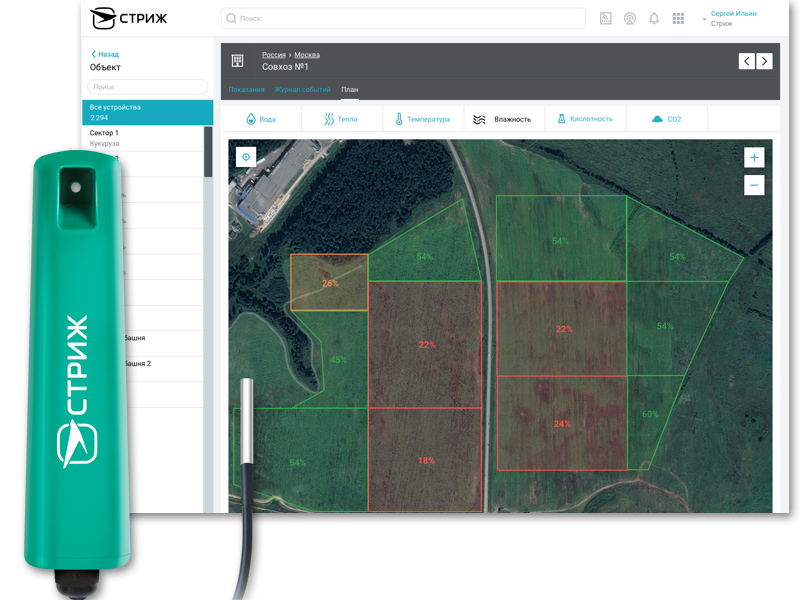Go to next object arrow

[764, 61]
